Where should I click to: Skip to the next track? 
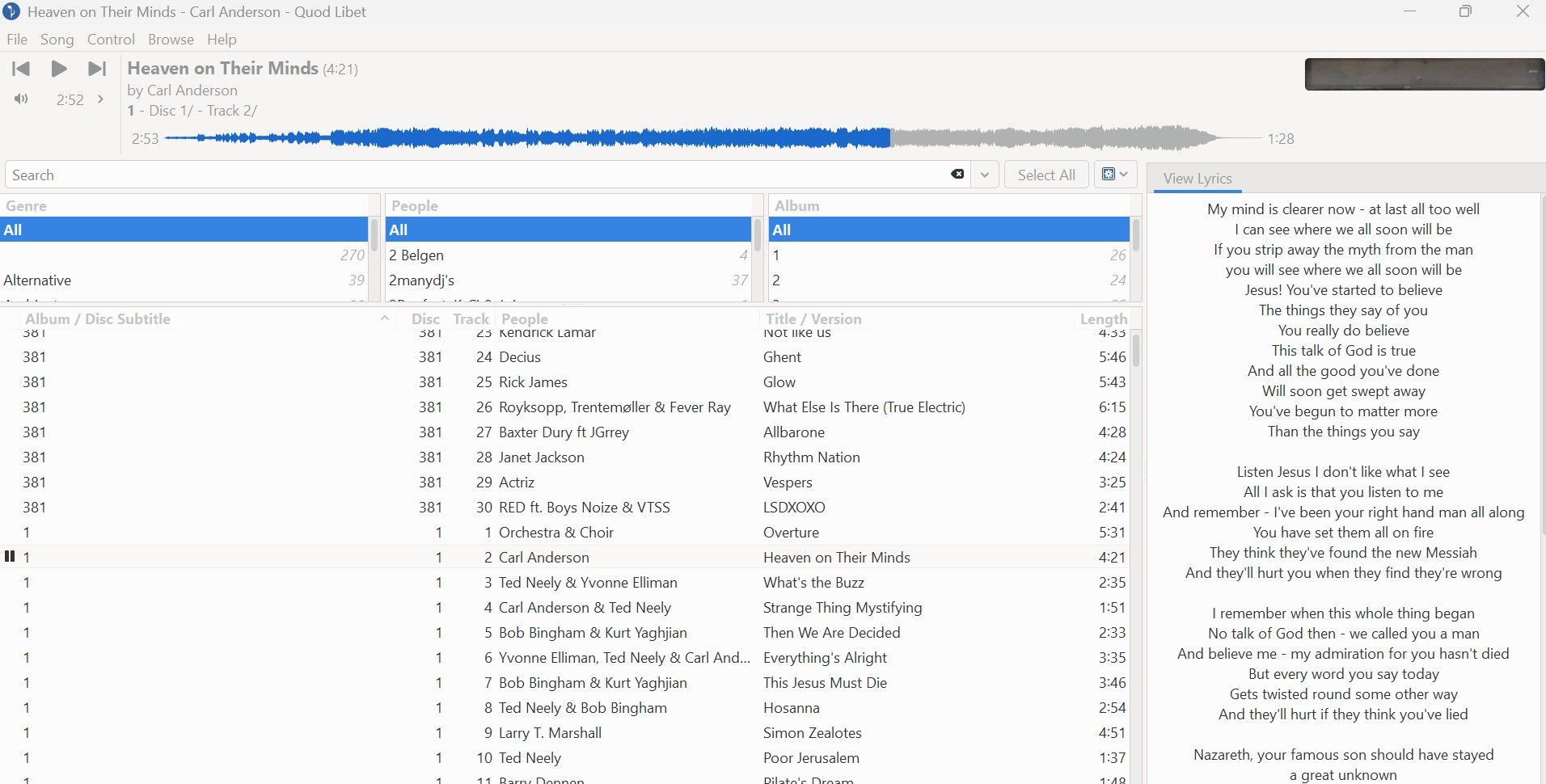tap(97, 69)
